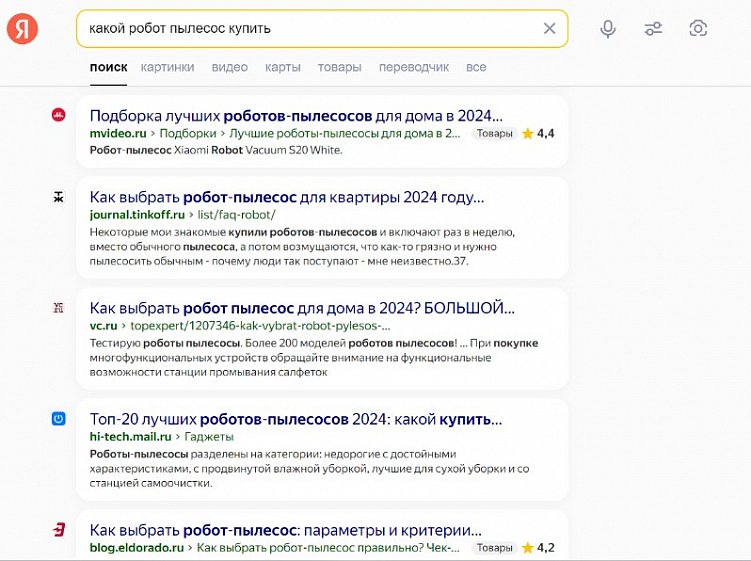Open result Как выбрать робот-пылесос для квартиры 2024
The height and width of the screenshot is (561, 751).
click(287, 197)
